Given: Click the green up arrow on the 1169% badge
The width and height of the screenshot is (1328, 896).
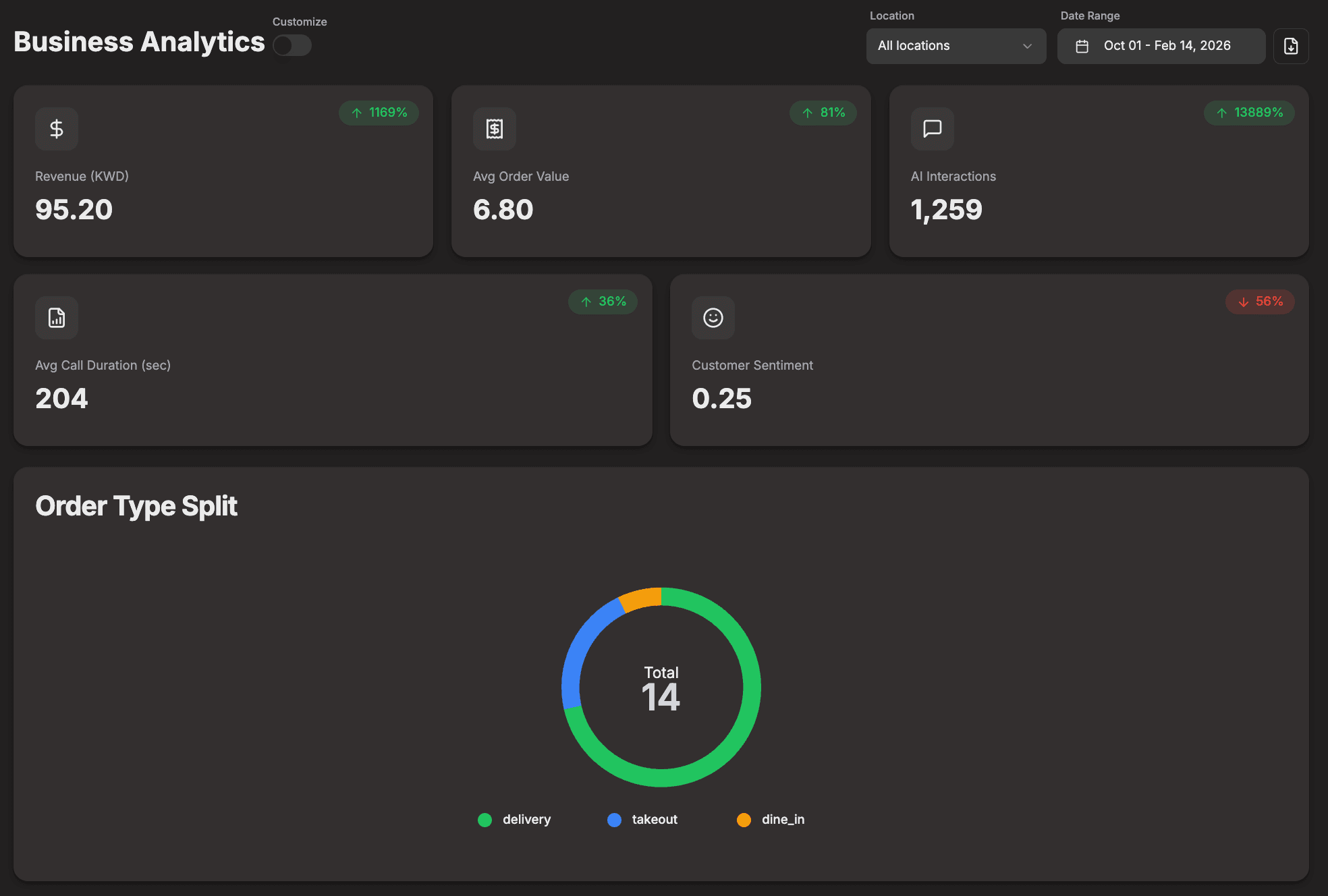Looking at the screenshot, I should (x=357, y=113).
